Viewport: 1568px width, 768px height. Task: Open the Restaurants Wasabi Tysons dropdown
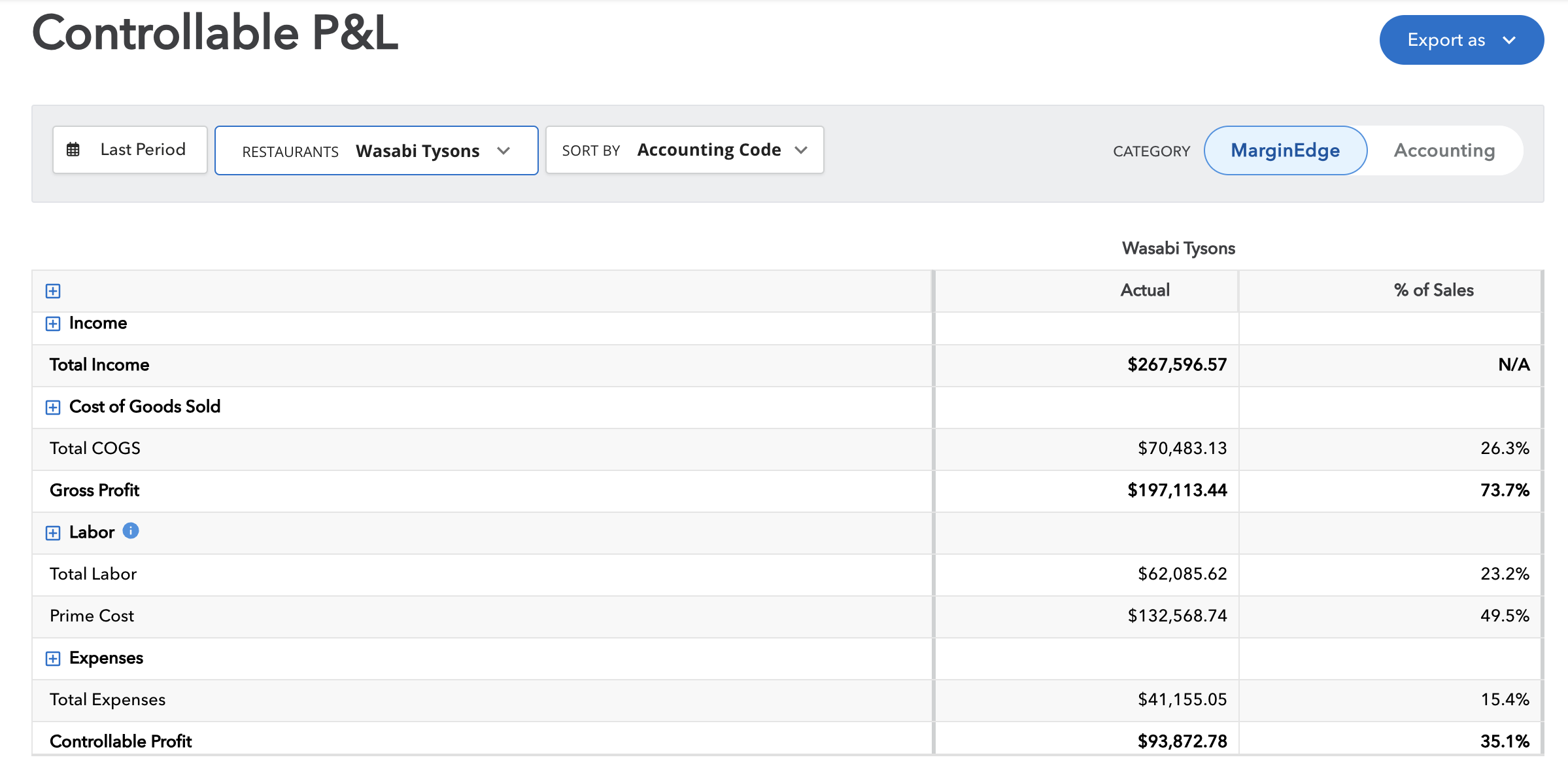tap(377, 150)
